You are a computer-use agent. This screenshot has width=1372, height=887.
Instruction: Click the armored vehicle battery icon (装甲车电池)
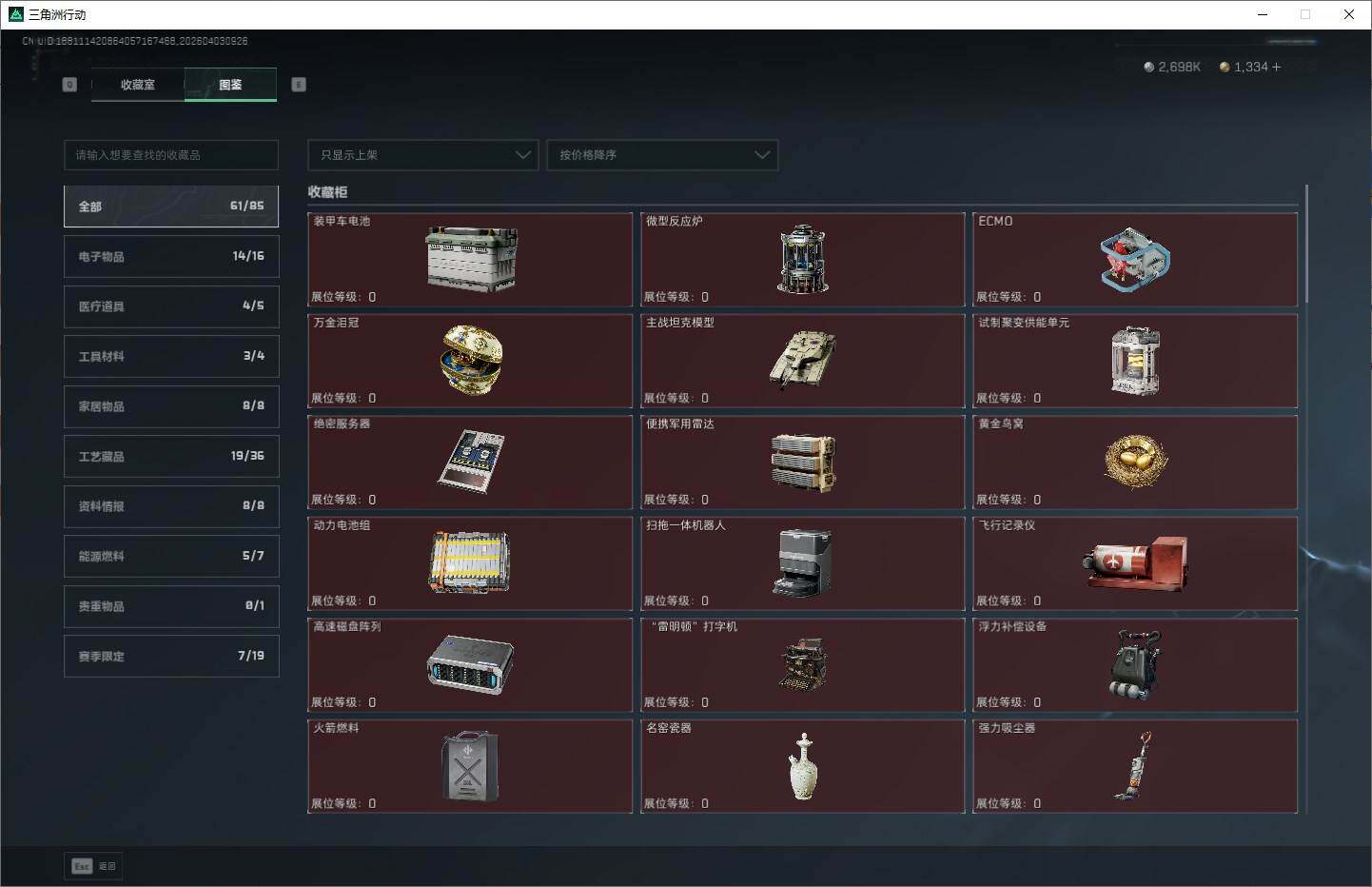coord(471,258)
